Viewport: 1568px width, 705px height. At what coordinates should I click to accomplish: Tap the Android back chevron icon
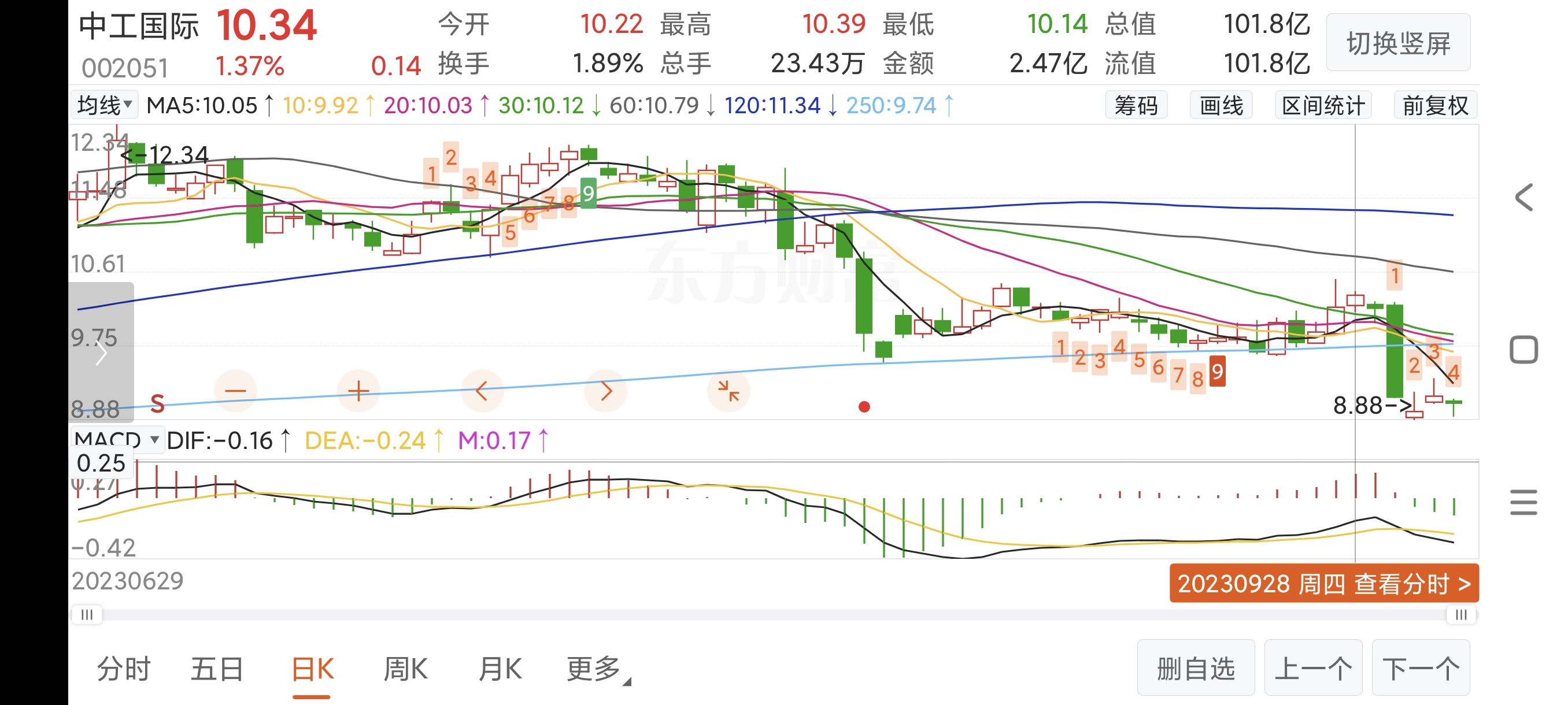[1523, 198]
